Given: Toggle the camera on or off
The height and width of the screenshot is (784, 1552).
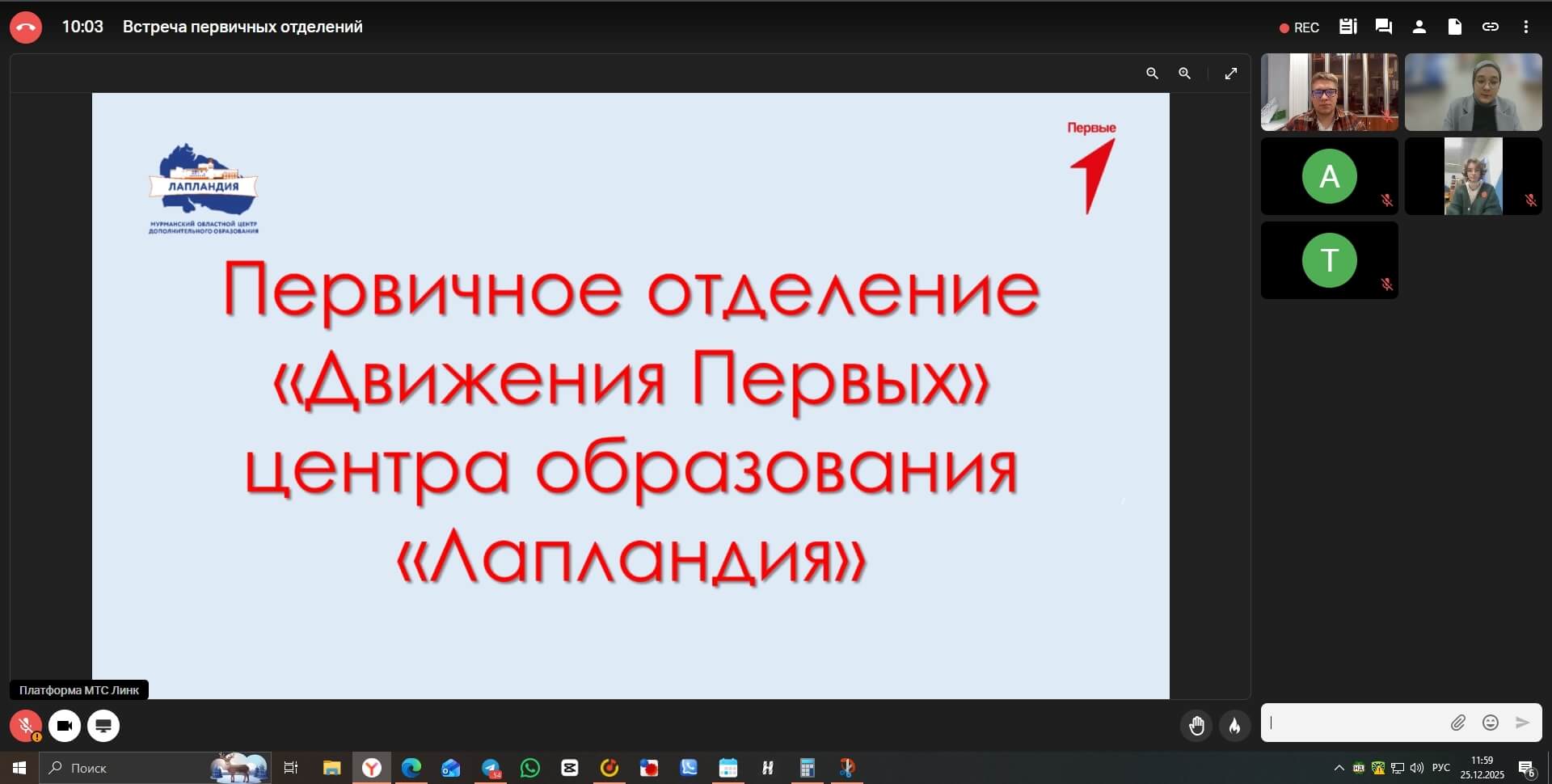Looking at the screenshot, I should (65, 726).
